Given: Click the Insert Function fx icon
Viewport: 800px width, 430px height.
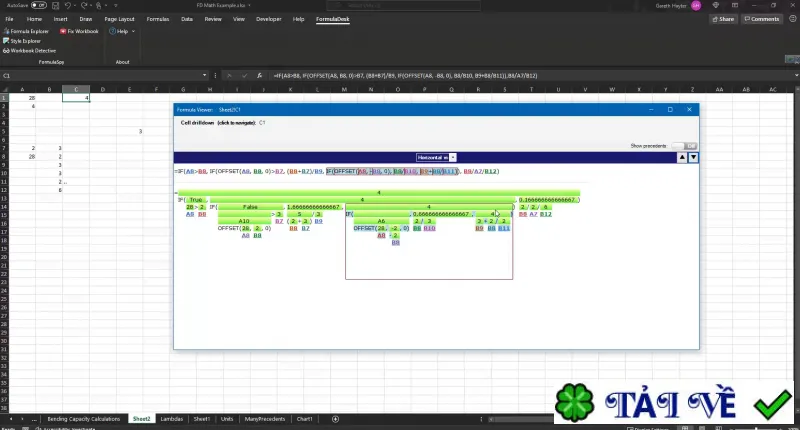Looking at the screenshot, I should [259, 75].
